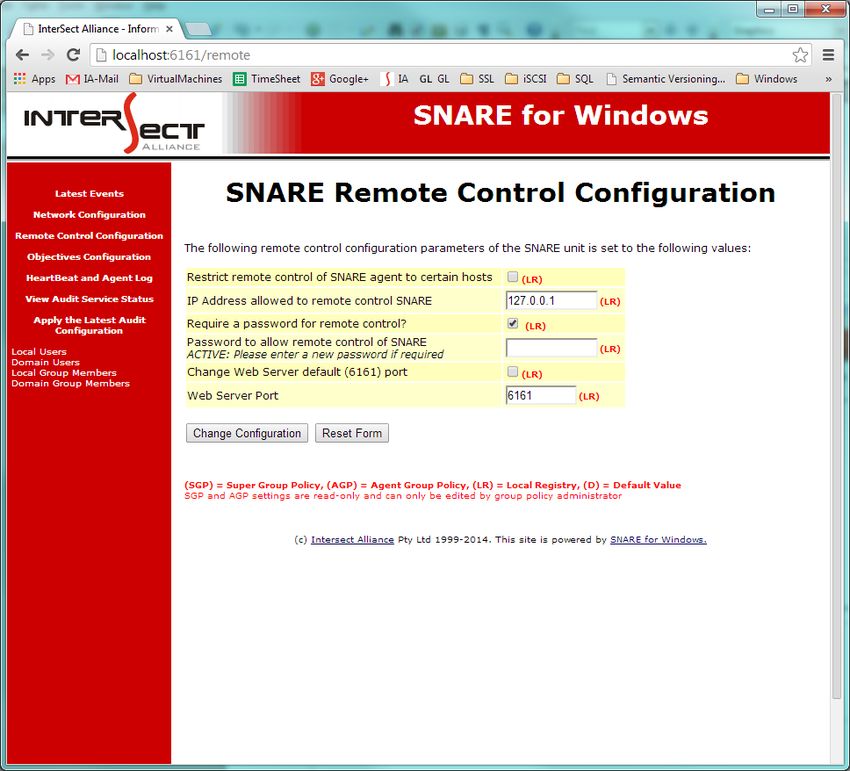Click the browser forward arrow

(x=48, y=55)
